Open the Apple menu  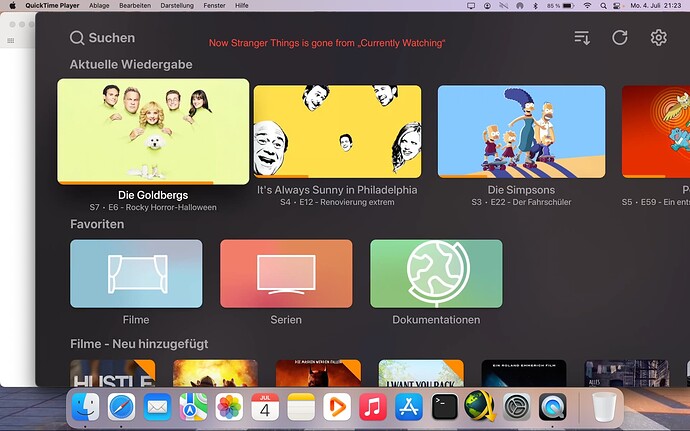pyautogui.click(x=13, y=6)
